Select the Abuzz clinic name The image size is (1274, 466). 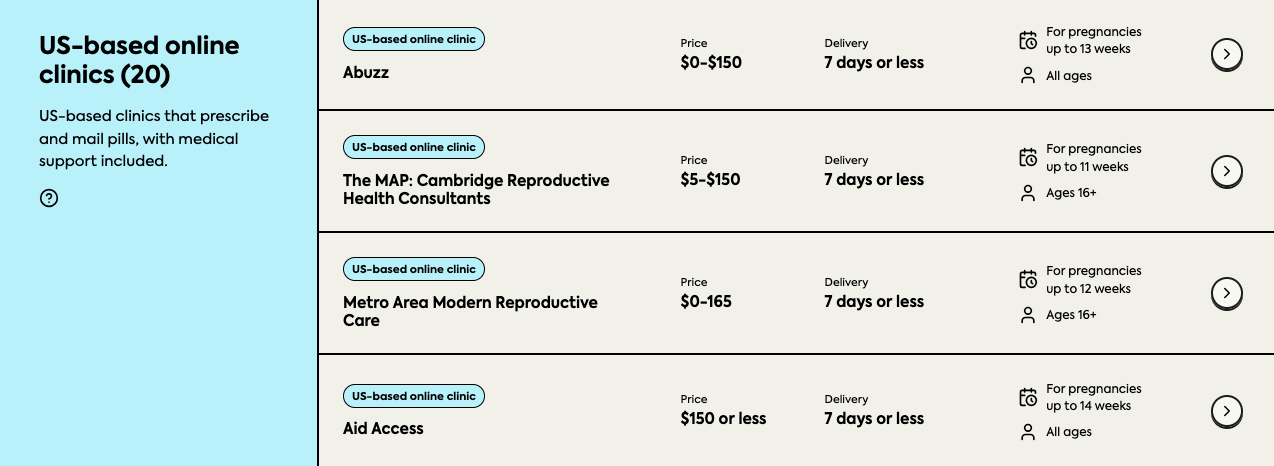point(366,73)
